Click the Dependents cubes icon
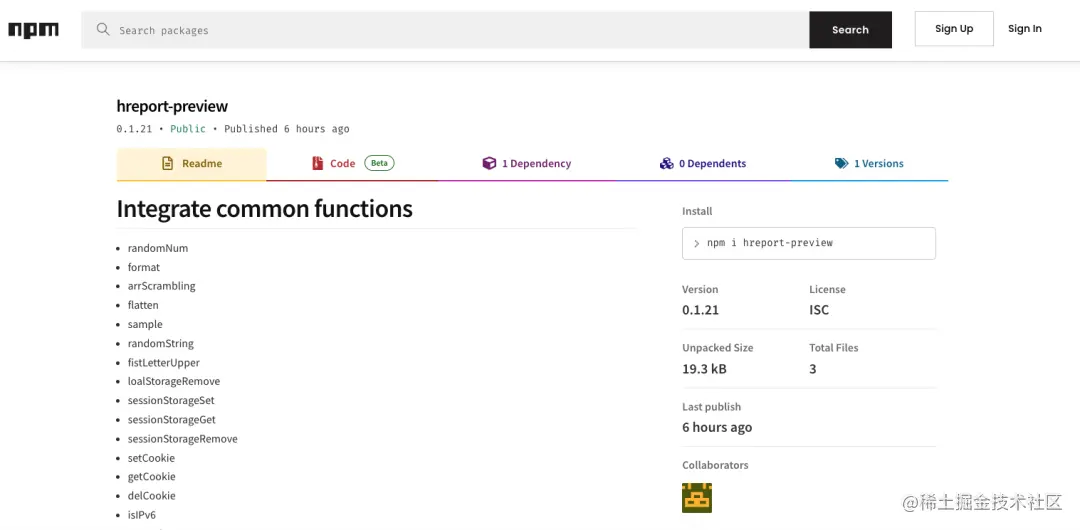The width and height of the screenshot is (1080, 530). pyautogui.click(x=666, y=163)
